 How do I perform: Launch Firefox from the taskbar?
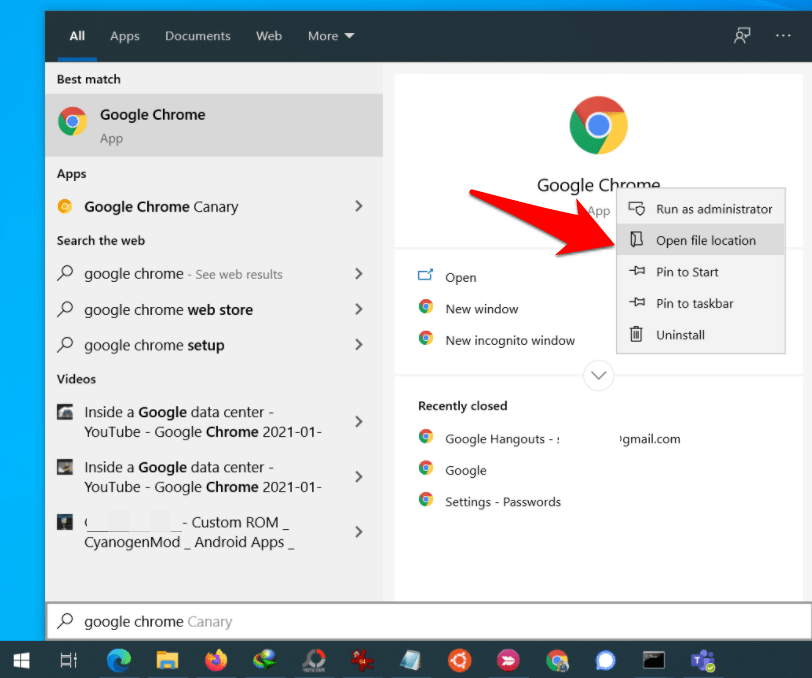pos(215,660)
